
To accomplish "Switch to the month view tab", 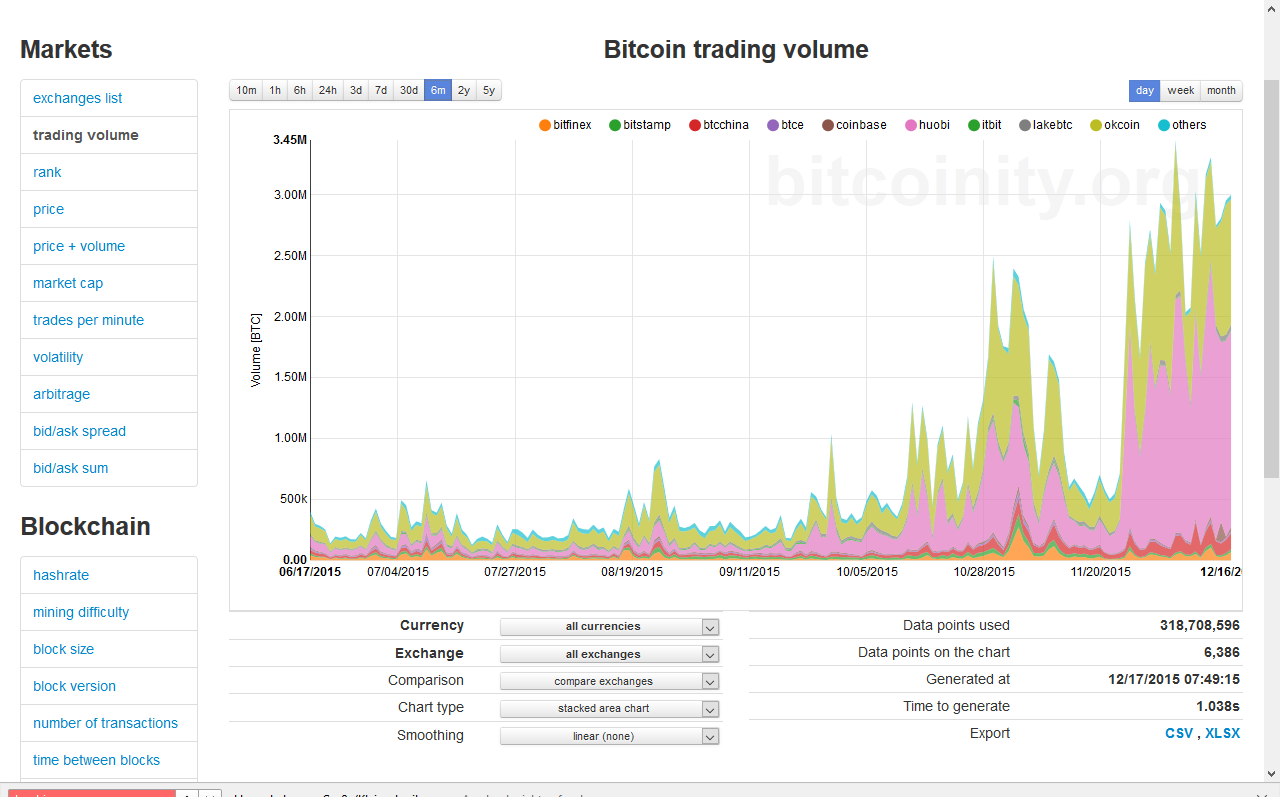I will pyautogui.click(x=1220, y=90).
